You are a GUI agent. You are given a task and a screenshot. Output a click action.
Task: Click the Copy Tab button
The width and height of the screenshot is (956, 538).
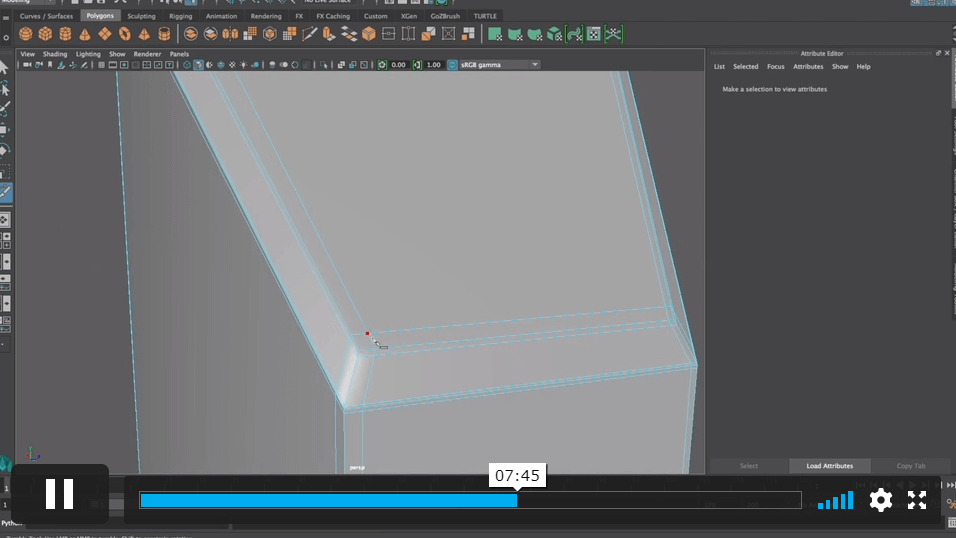click(910, 466)
